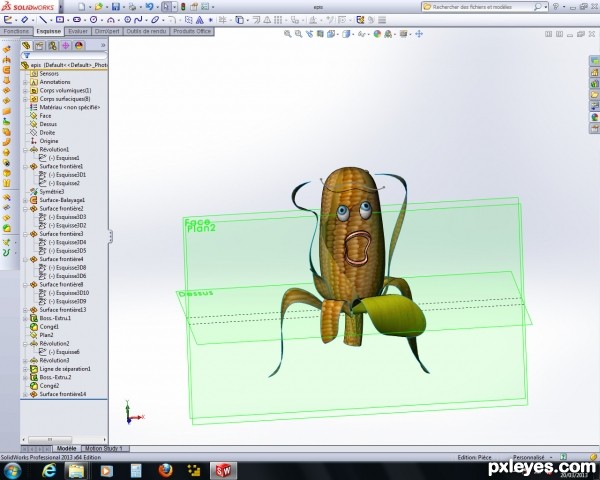The height and width of the screenshot is (480, 600).
Task: Click the Print icon
Action: (132, 7)
